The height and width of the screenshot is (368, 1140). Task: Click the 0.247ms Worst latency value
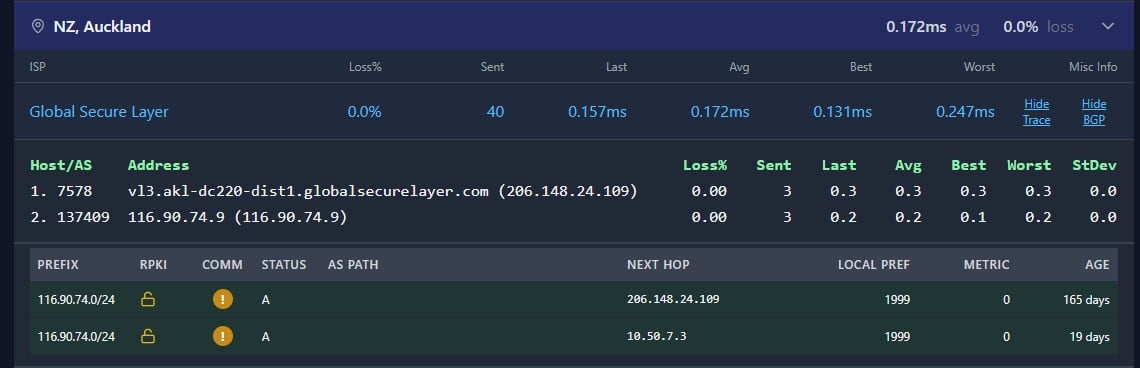[x=965, y=112]
